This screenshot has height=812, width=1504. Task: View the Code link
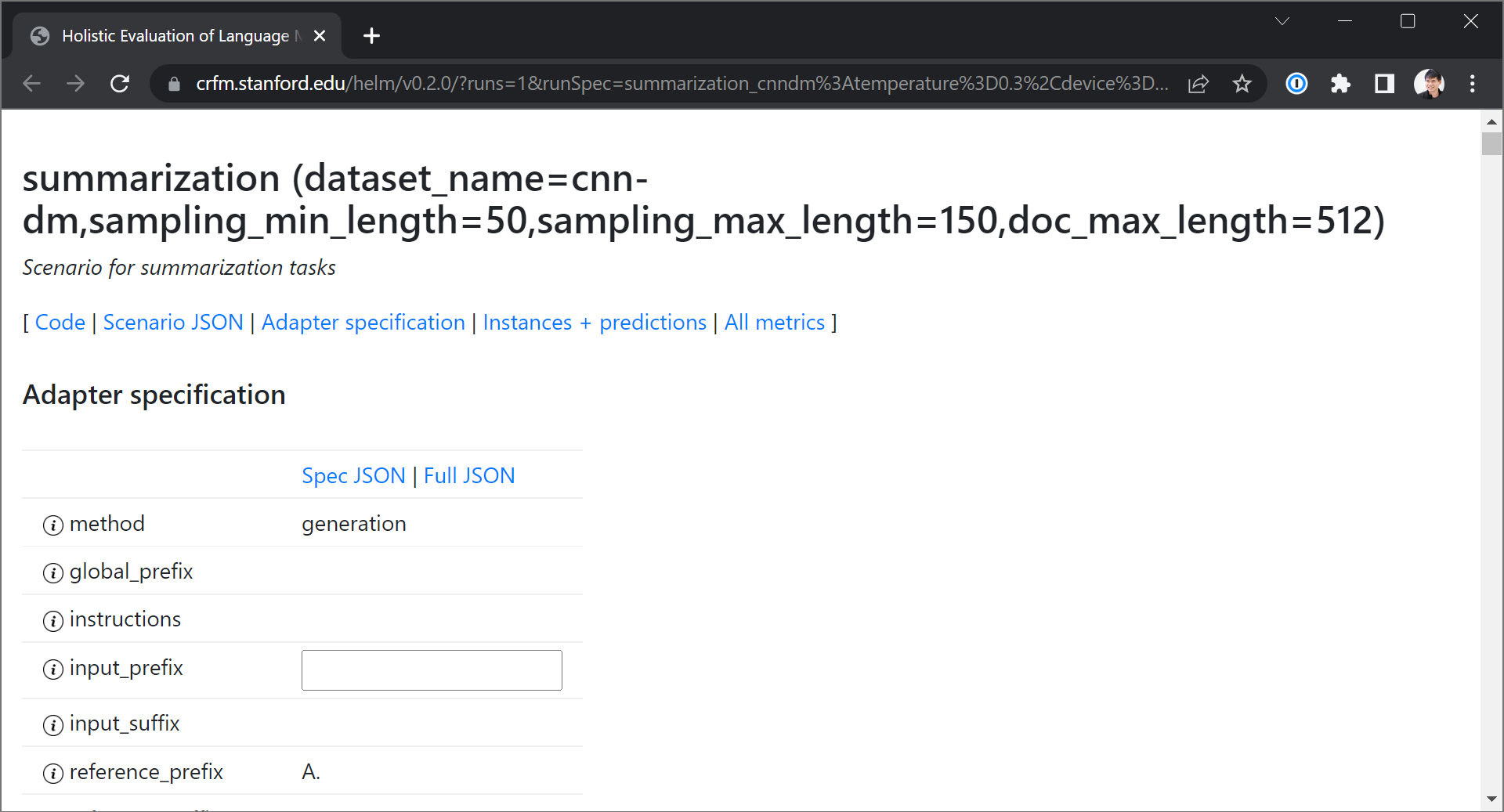click(x=60, y=322)
